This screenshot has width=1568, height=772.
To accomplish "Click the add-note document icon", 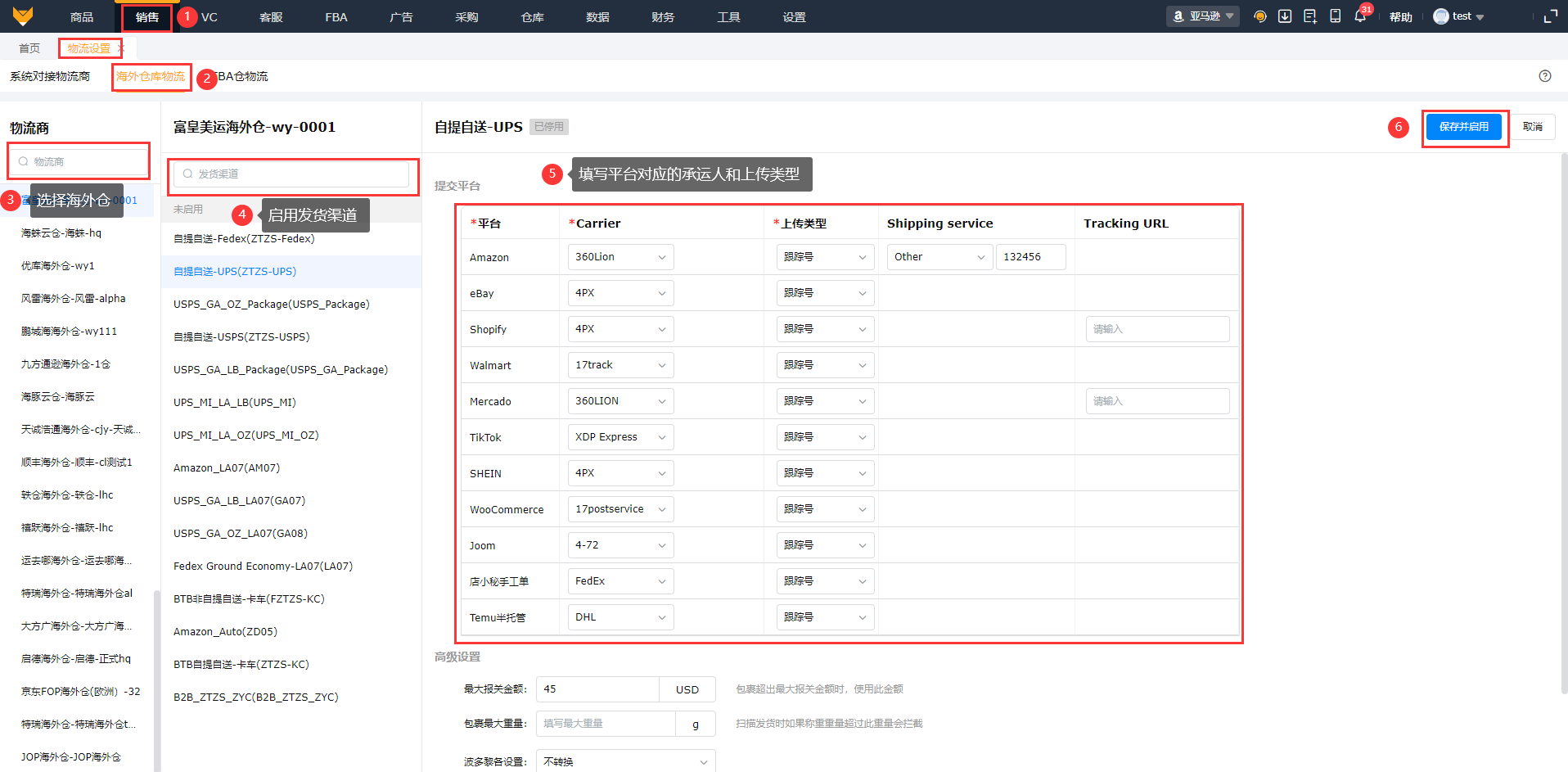I will [x=1310, y=16].
